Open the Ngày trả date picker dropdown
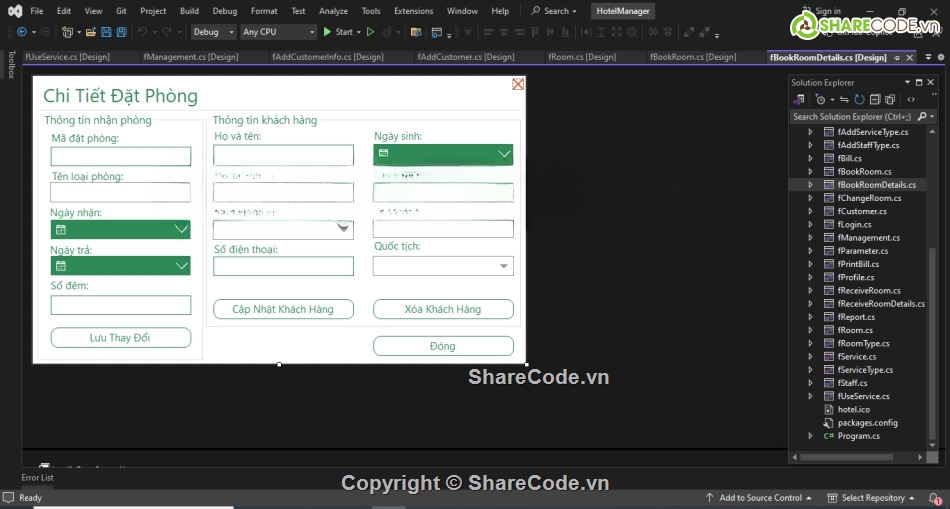Screen dimensions: 950x509 (x=181, y=265)
